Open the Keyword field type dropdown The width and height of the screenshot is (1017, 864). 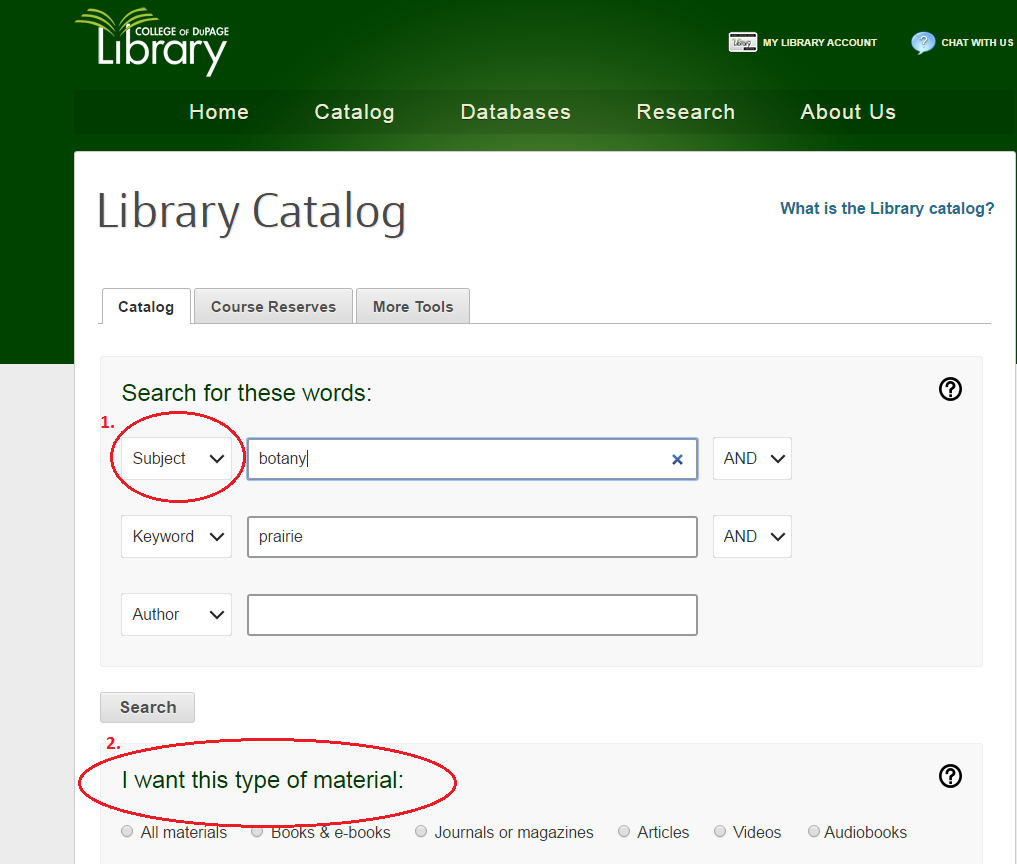[176, 537]
